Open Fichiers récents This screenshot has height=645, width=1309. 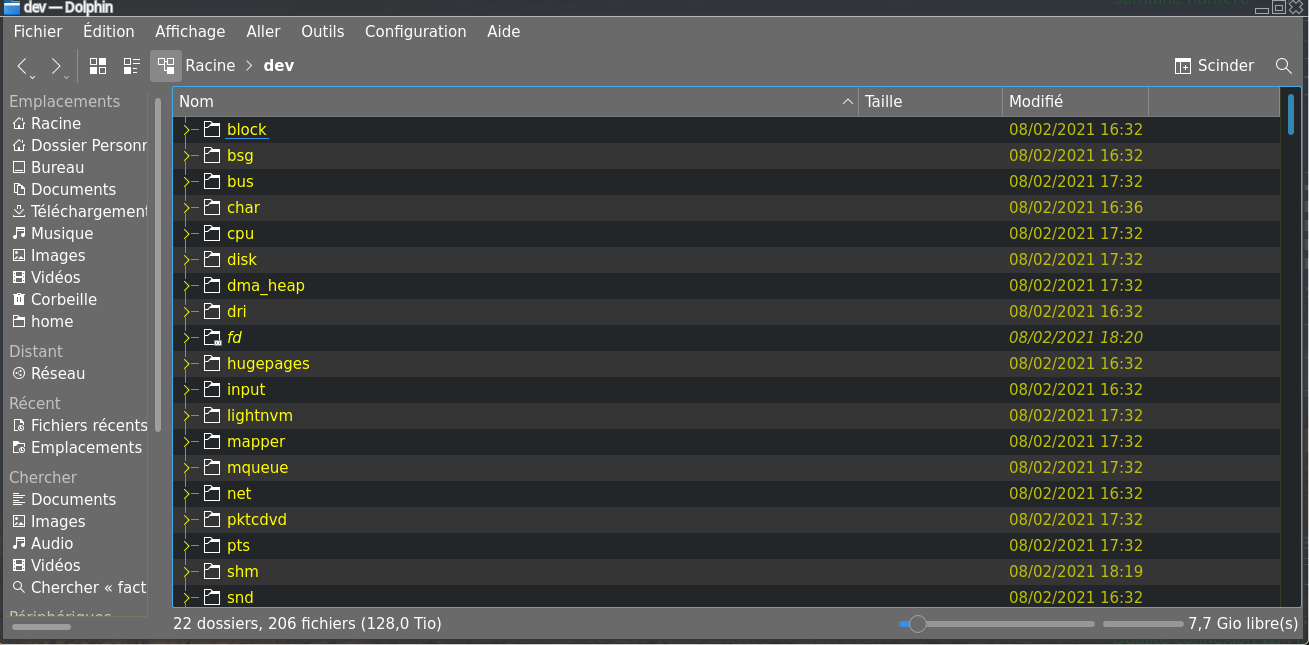pos(79,426)
